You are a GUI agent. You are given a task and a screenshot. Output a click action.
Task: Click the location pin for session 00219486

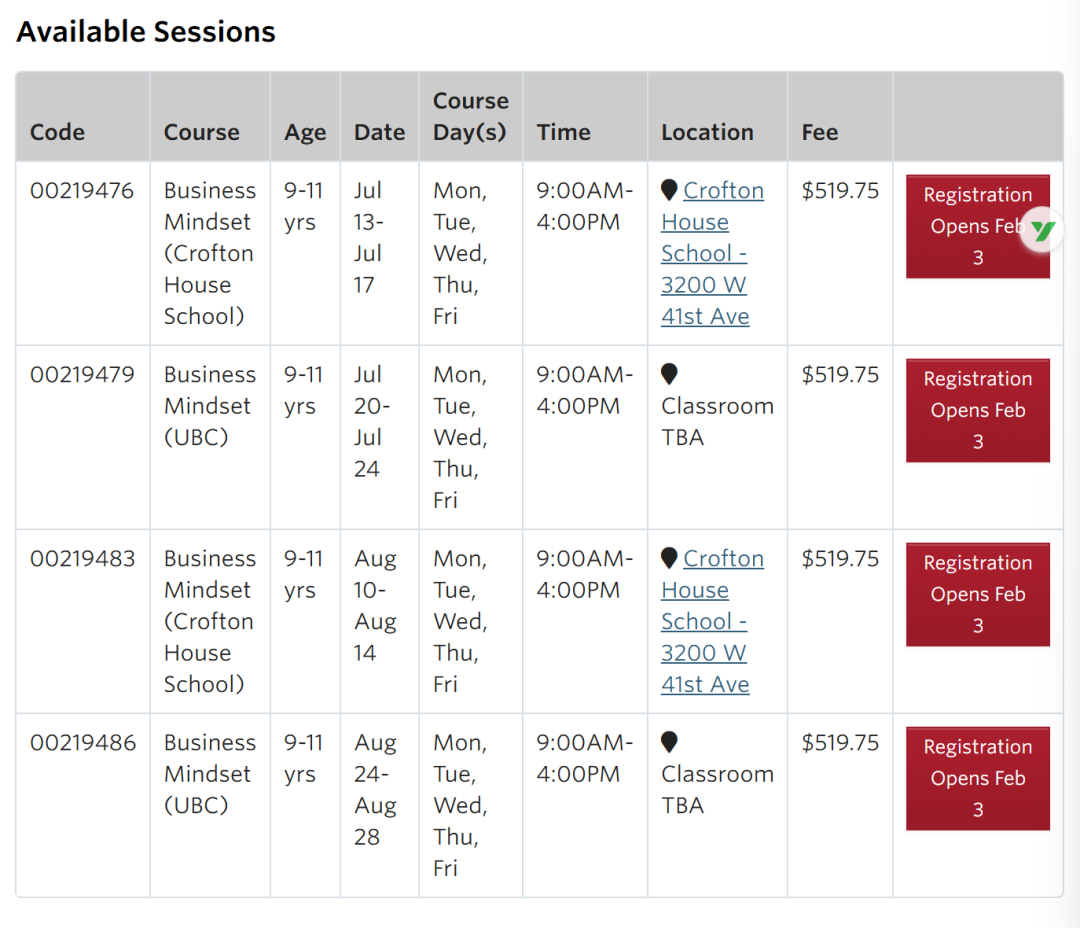tap(669, 742)
